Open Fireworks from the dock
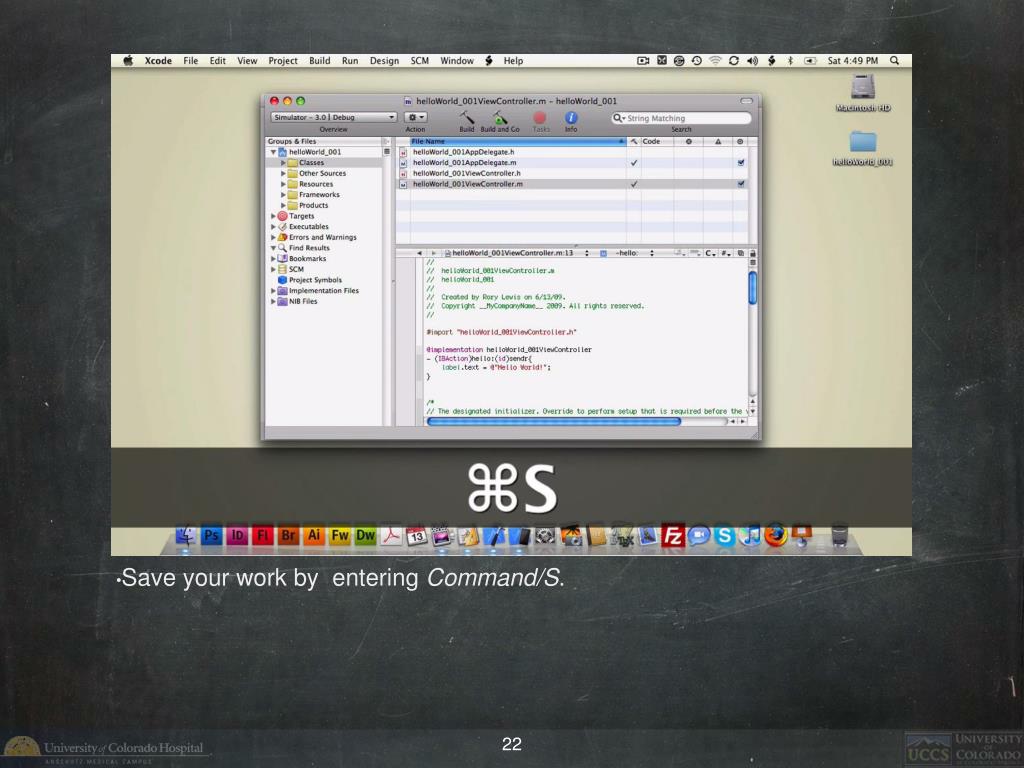This screenshot has height=768, width=1024. click(340, 536)
